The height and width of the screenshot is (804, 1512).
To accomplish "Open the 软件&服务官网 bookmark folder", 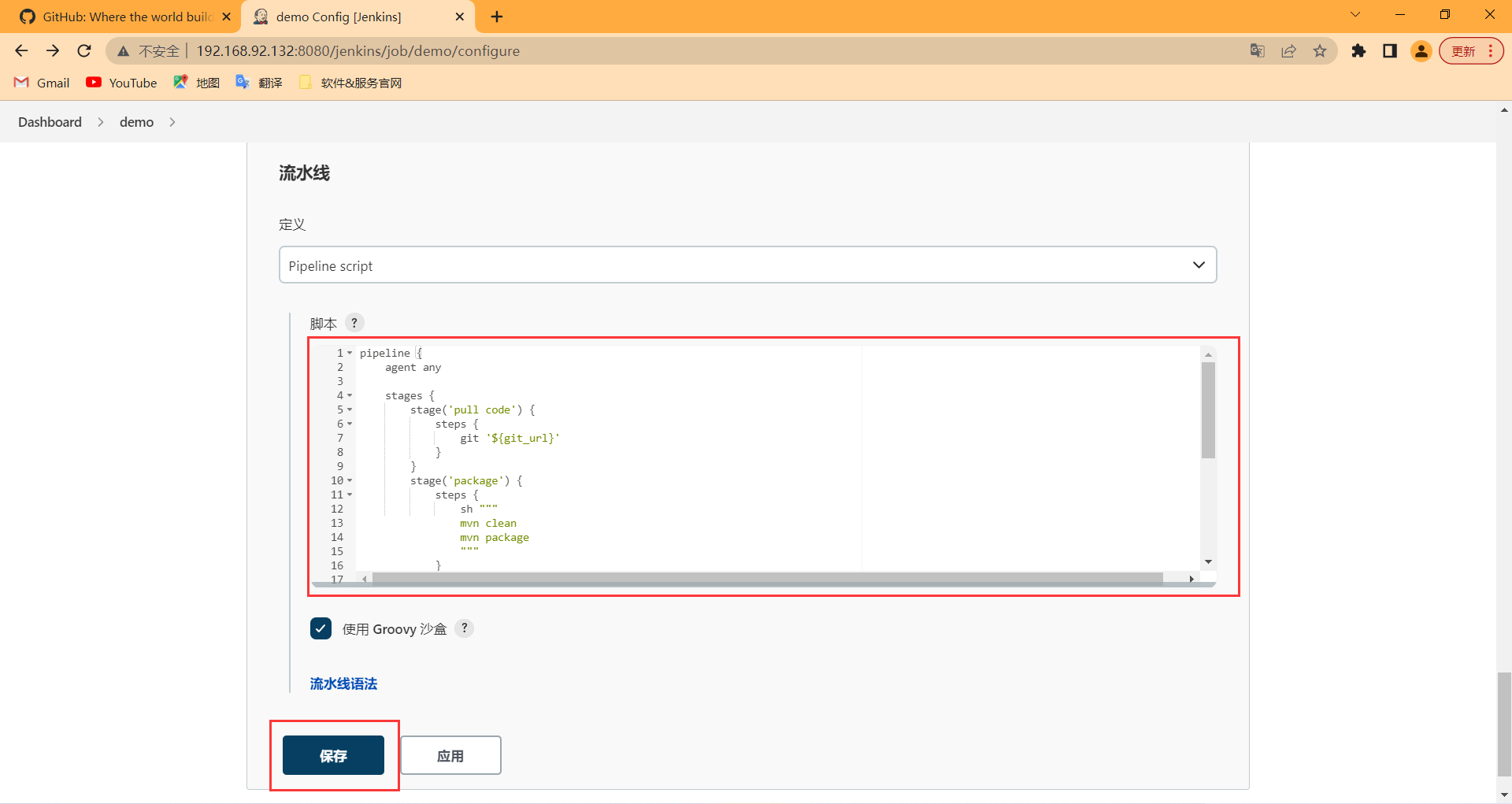I will [x=351, y=83].
